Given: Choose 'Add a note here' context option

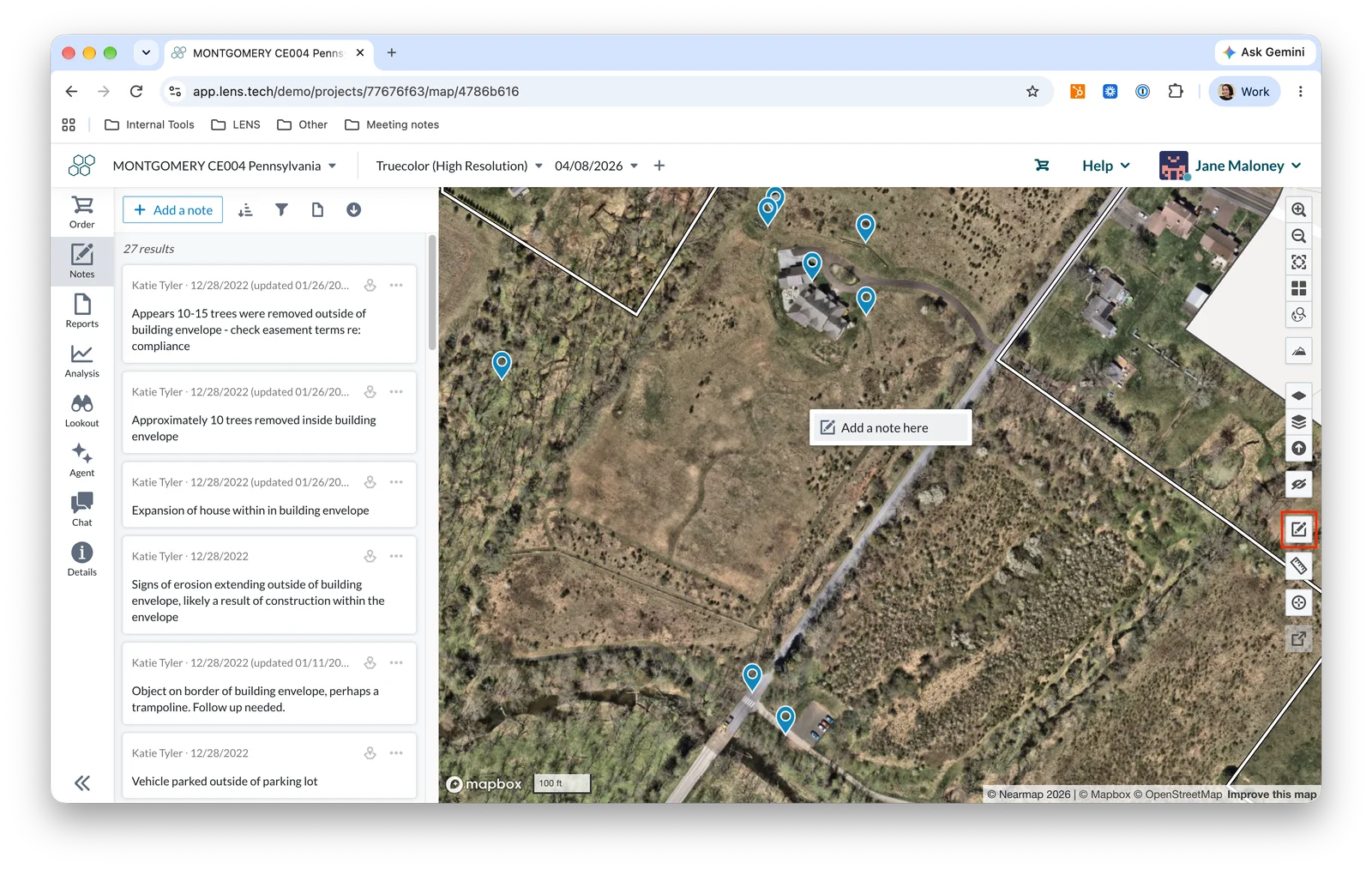Looking at the screenshot, I should click(x=890, y=427).
